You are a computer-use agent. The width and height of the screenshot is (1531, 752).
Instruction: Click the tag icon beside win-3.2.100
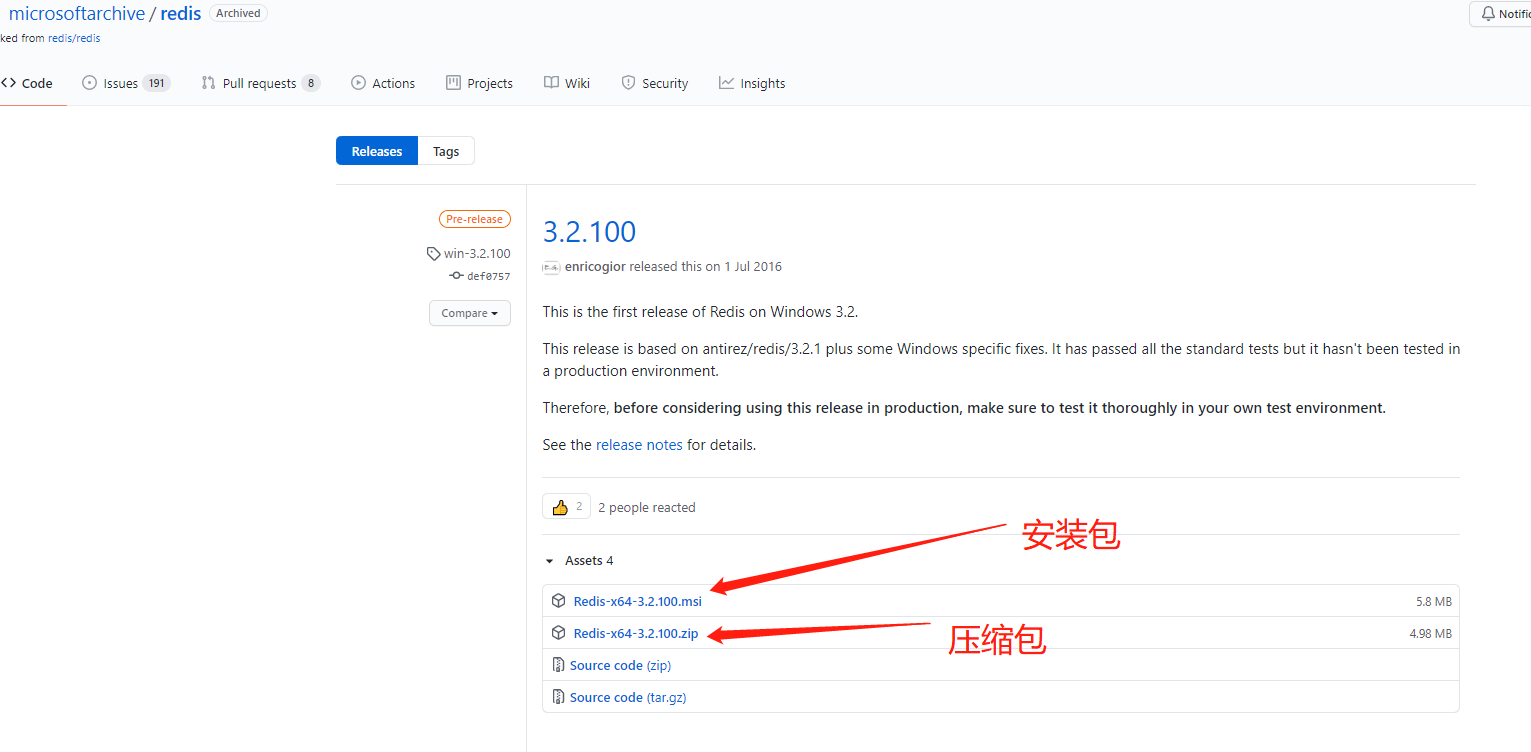pos(433,254)
